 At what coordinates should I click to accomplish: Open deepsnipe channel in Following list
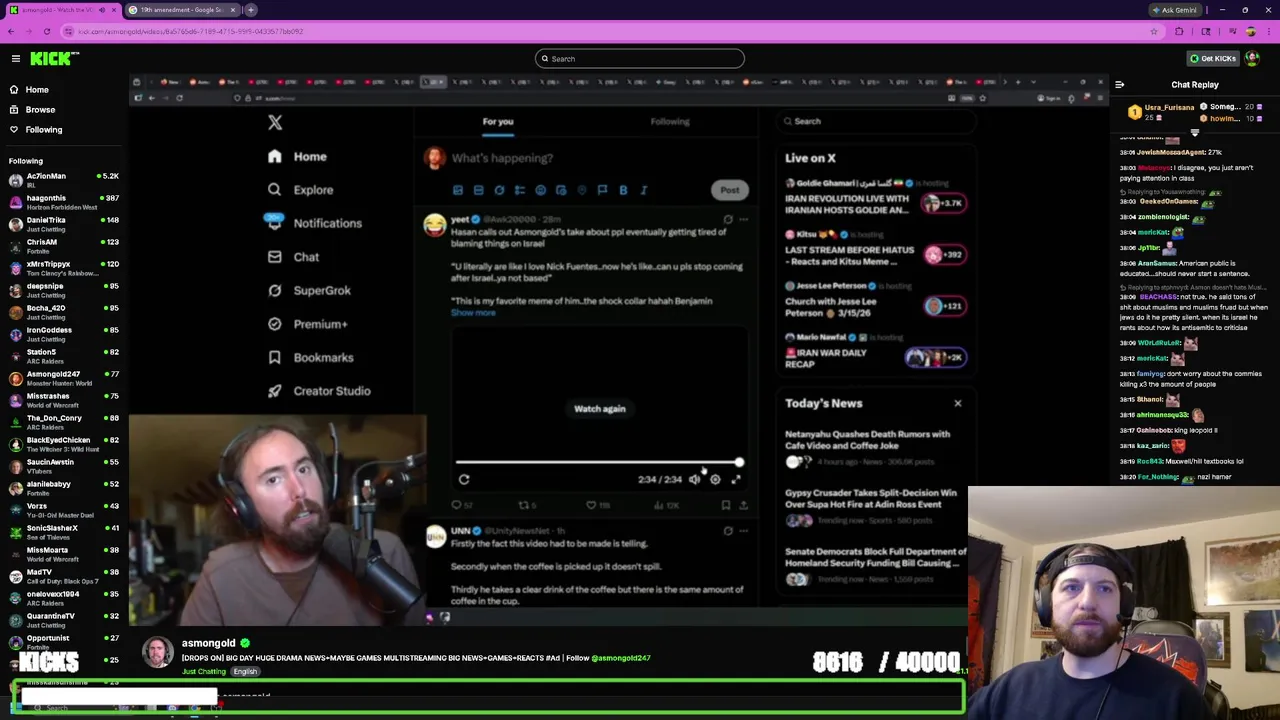(x=62, y=290)
